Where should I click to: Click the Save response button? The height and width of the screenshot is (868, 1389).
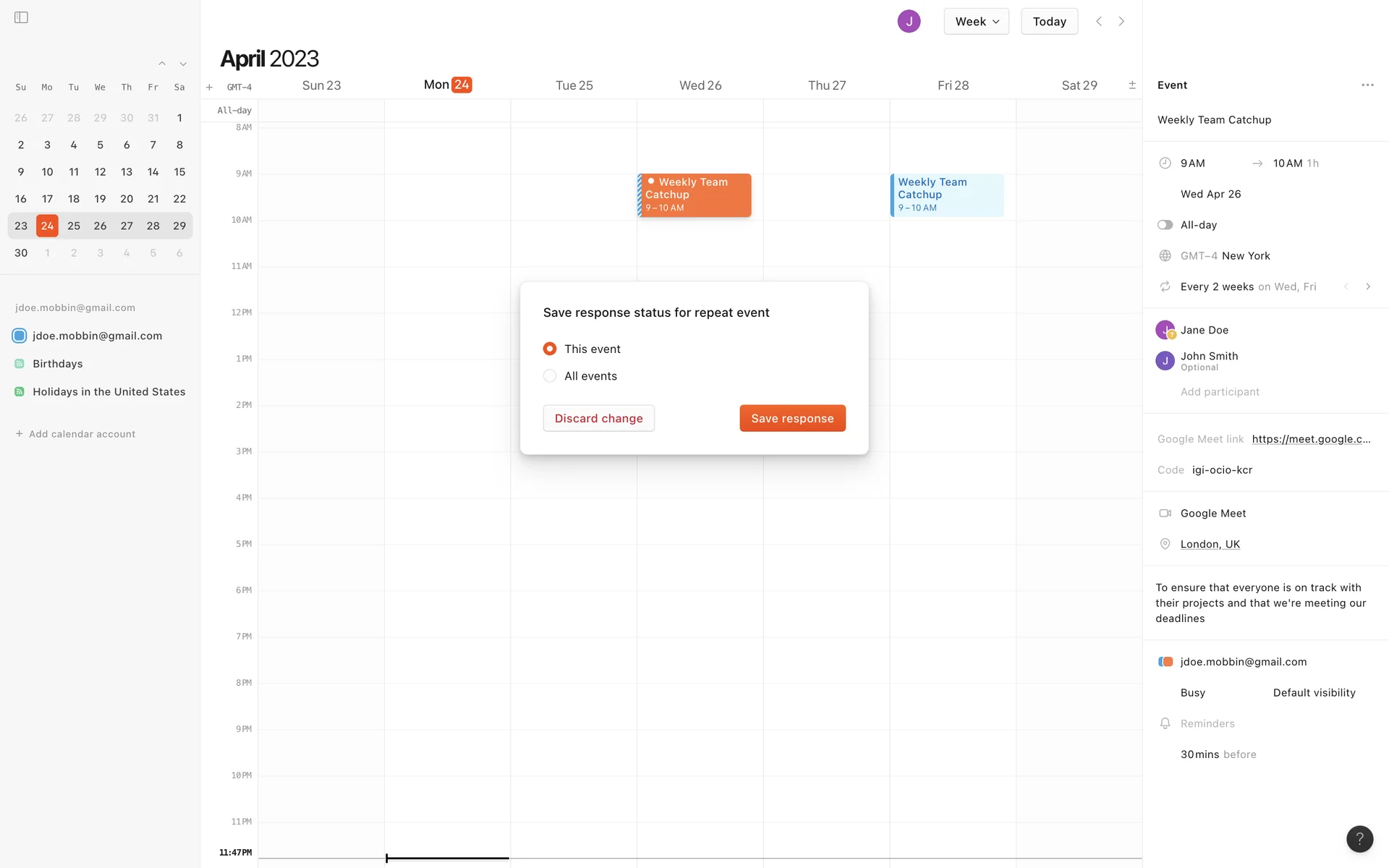click(792, 418)
